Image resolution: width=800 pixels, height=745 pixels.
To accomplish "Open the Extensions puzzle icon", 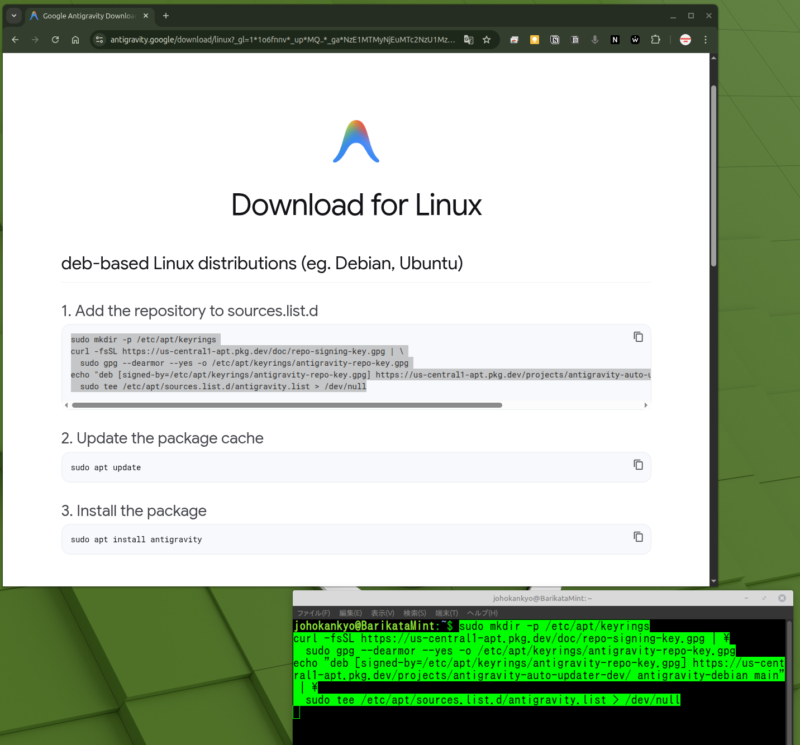I will pyautogui.click(x=656, y=40).
